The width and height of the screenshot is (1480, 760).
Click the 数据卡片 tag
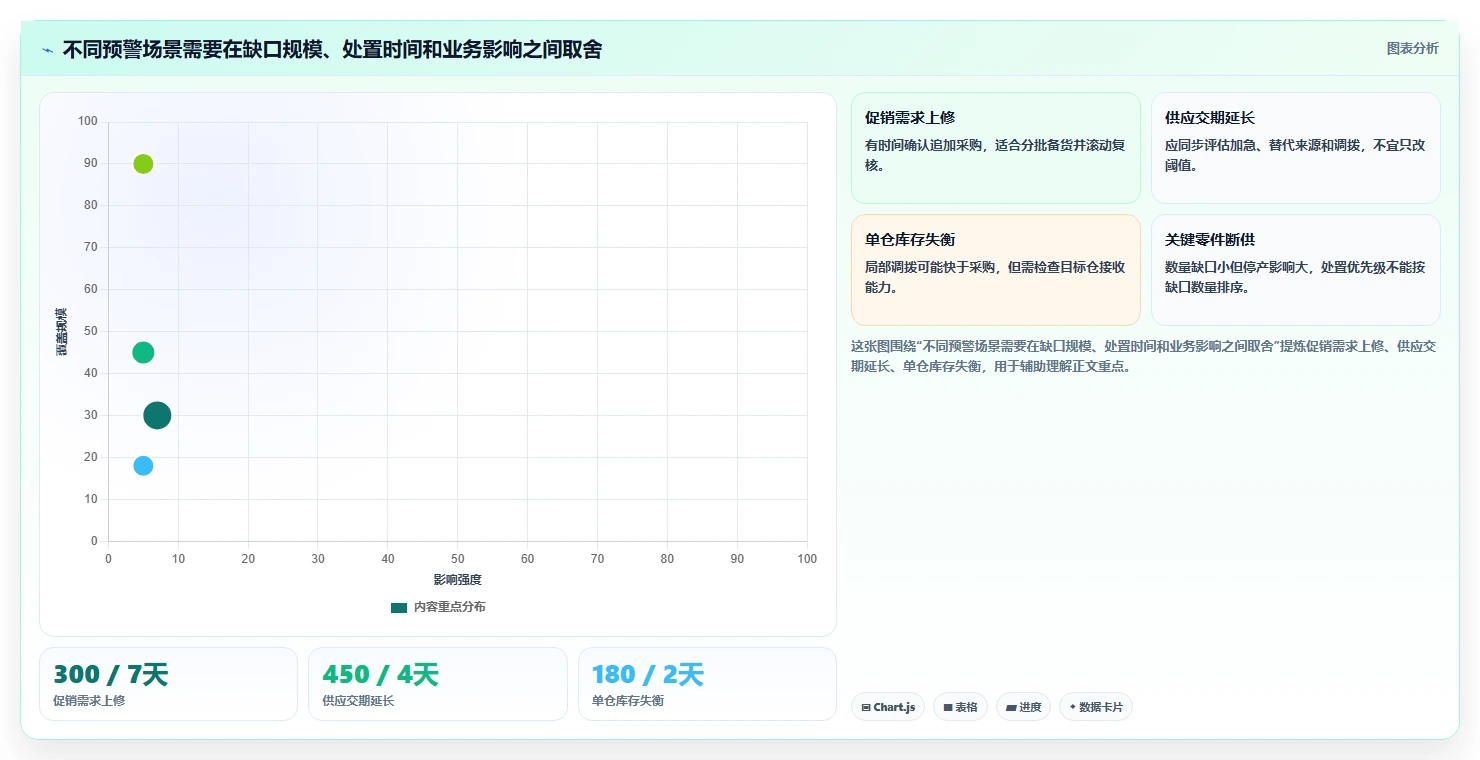[1095, 707]
